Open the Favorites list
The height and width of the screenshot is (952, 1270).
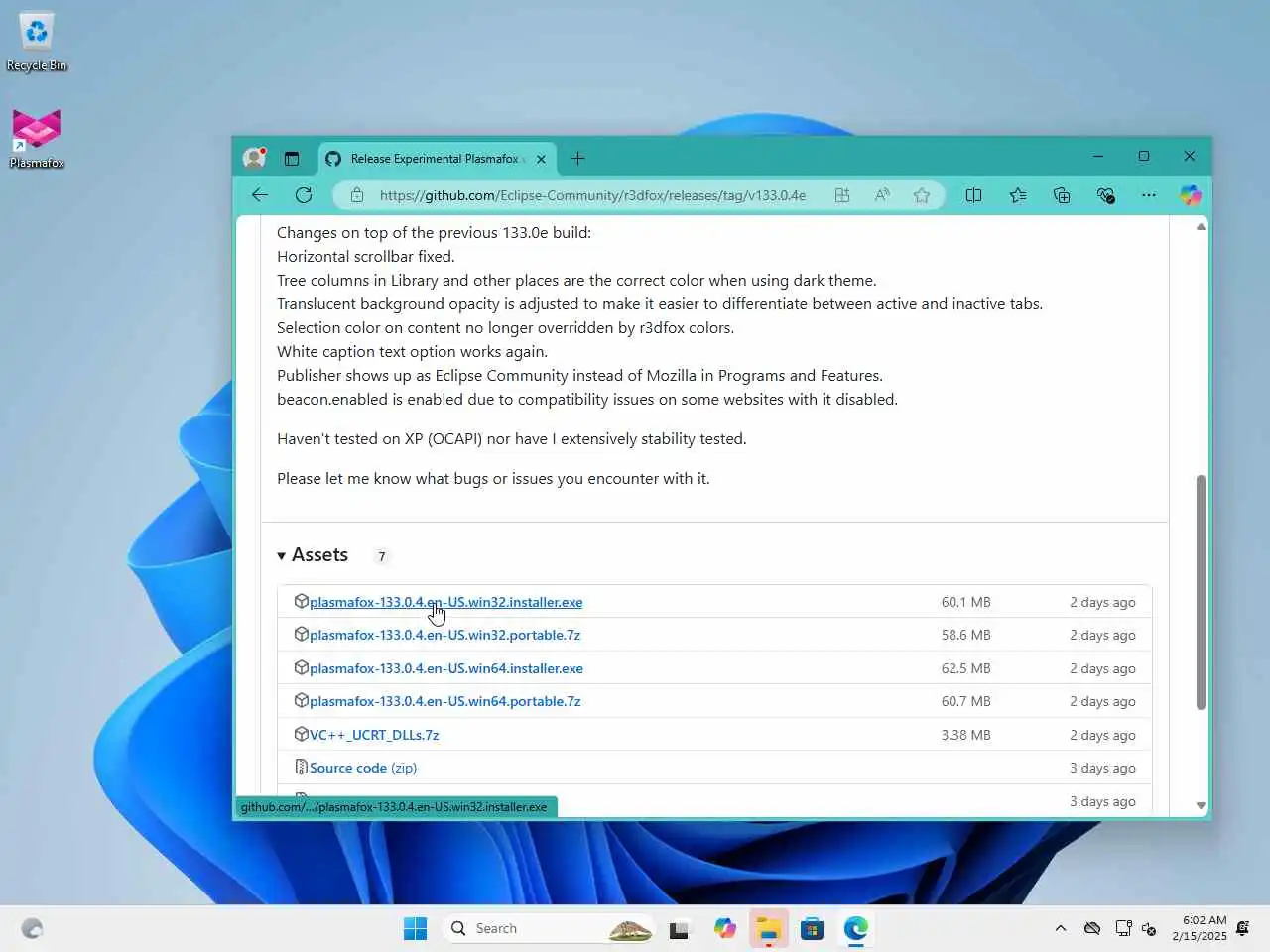coord(1018,195)
